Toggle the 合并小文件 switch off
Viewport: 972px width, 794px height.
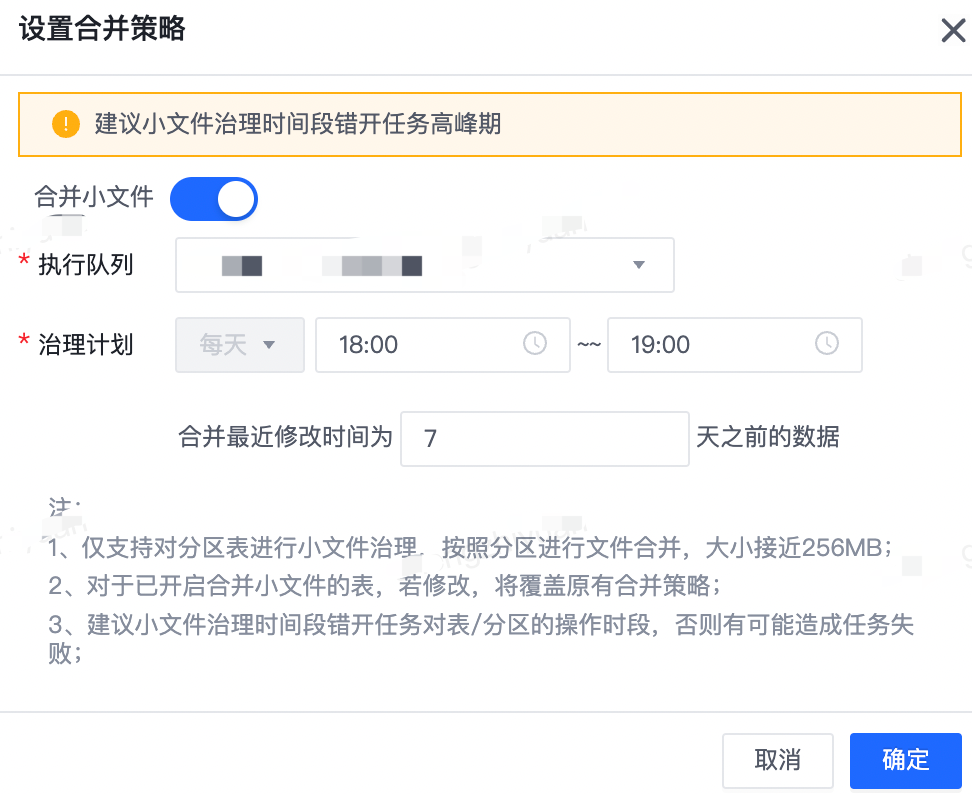214,199
